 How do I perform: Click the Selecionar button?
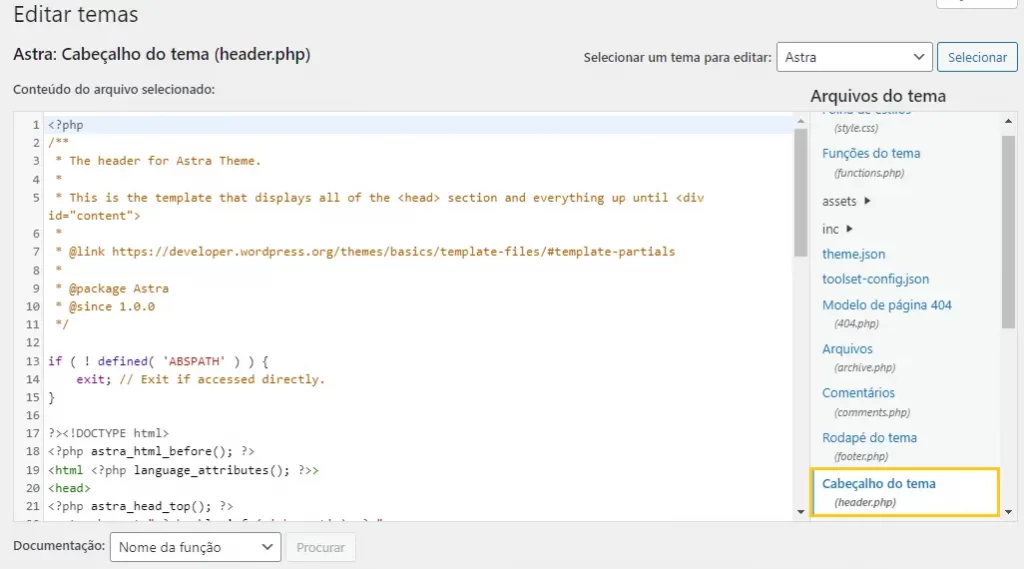(977, 57)
